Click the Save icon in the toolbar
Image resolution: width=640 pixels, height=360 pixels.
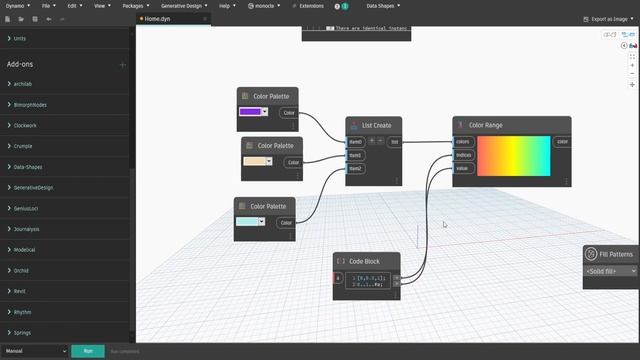(35, 19)
